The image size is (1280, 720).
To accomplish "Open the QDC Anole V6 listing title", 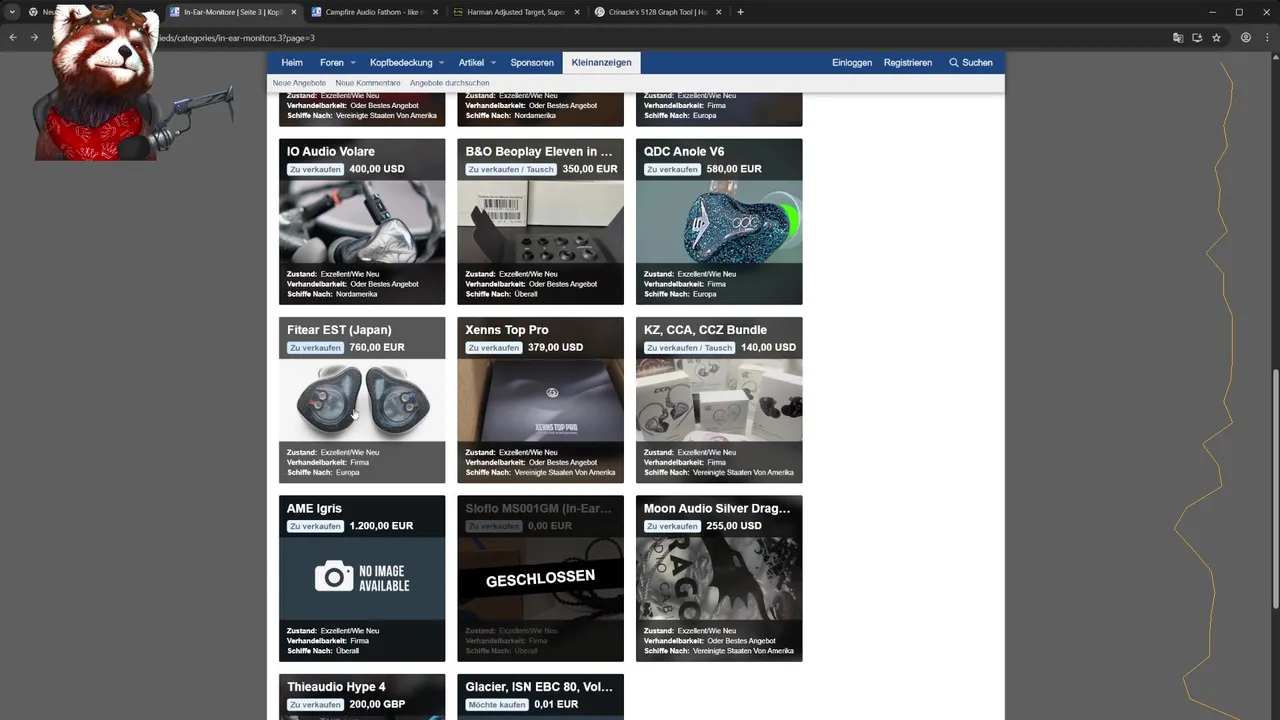I will 684,152.
